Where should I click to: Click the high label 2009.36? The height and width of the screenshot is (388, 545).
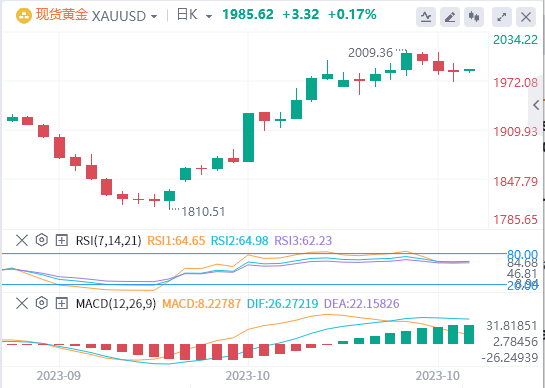[371, 53]
